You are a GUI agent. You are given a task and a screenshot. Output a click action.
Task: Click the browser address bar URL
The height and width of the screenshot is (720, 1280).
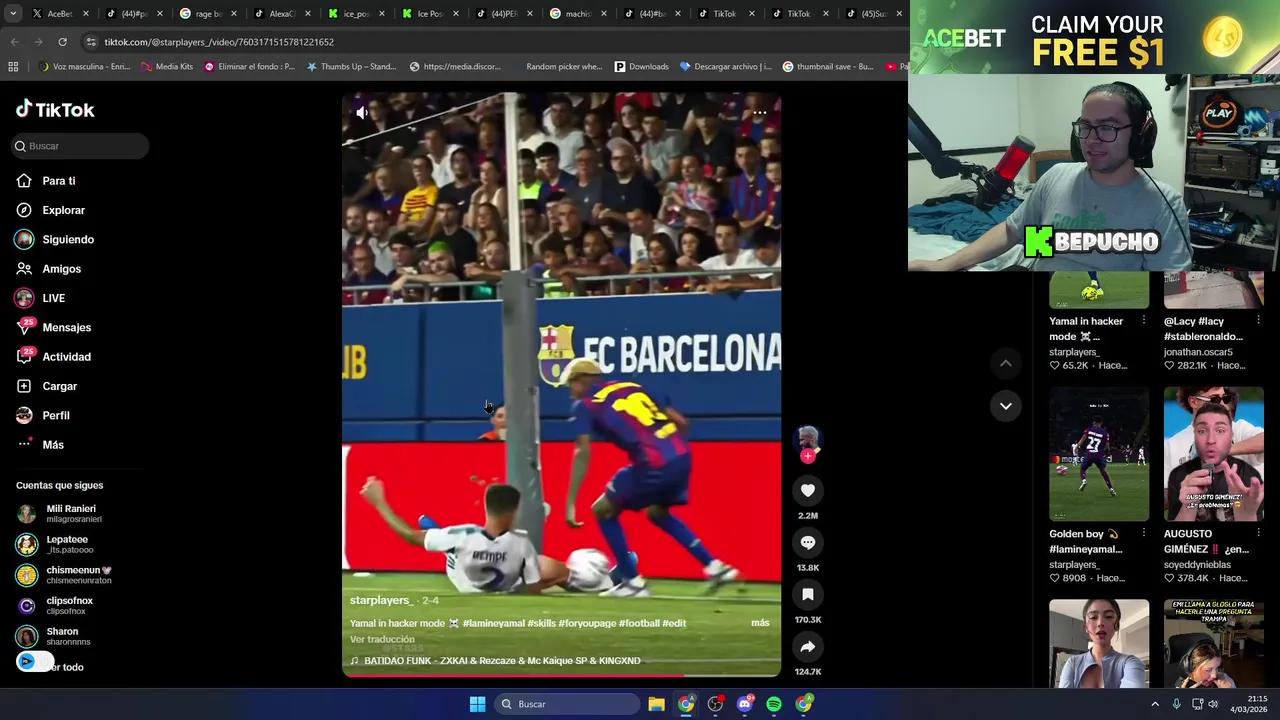pos(219,42)
